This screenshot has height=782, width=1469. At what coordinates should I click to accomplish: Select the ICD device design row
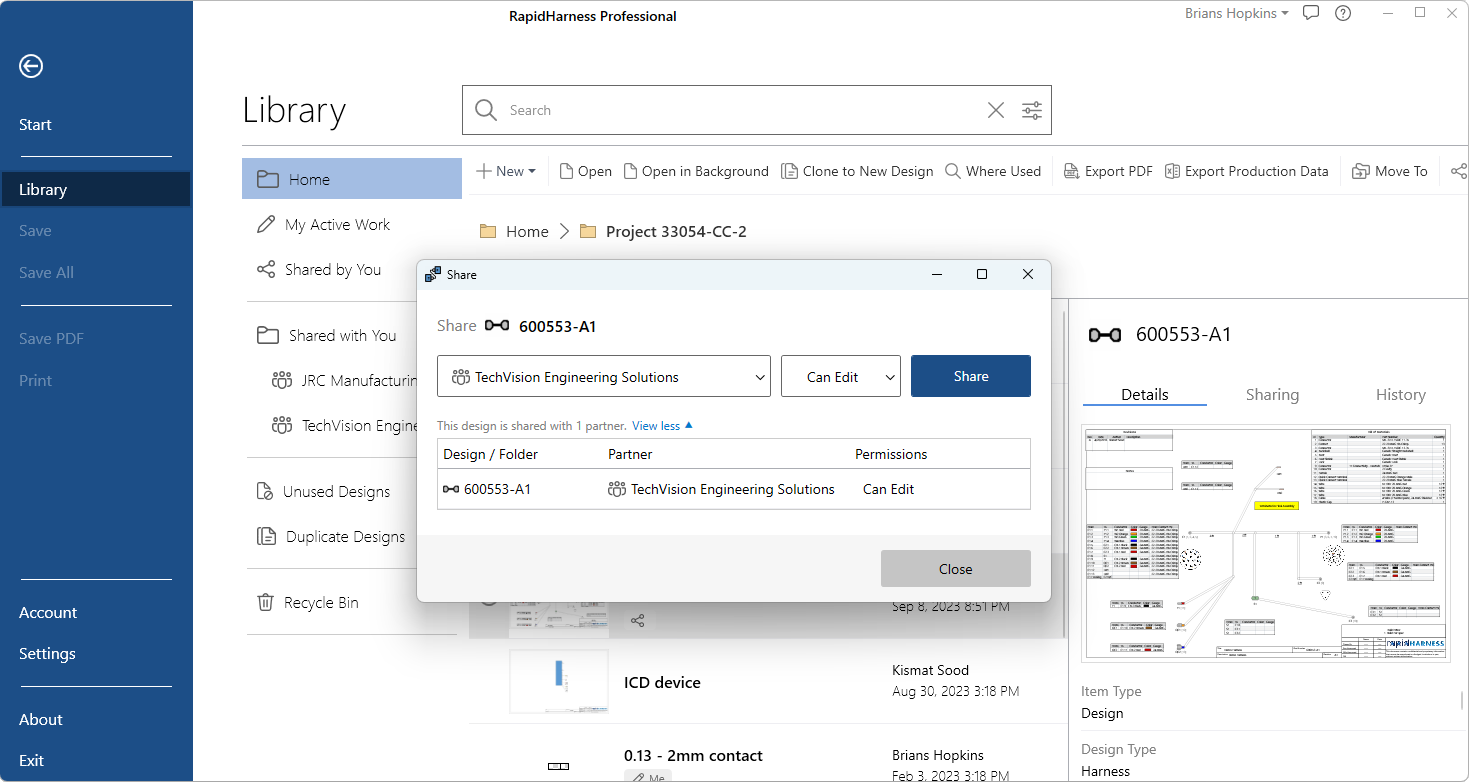[x=768, y=682]
